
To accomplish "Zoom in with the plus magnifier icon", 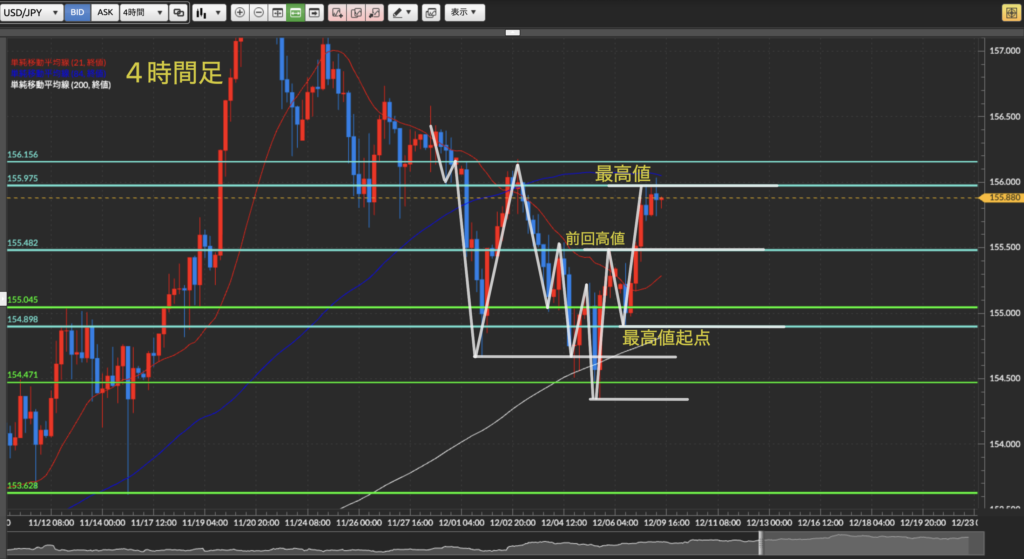I will click(x=240, y=13).
